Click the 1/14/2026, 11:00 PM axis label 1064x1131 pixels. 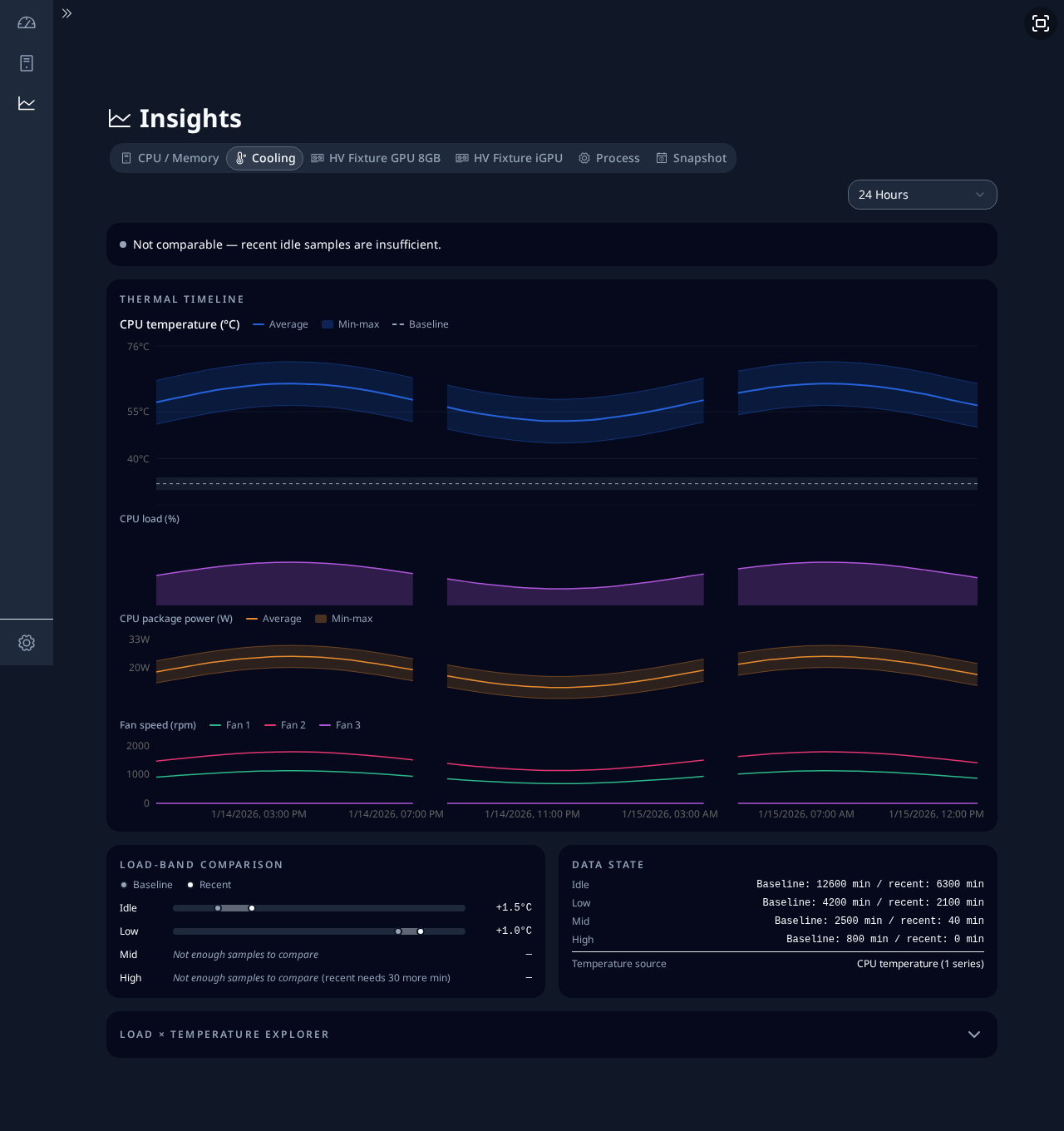tap(532, 814)
